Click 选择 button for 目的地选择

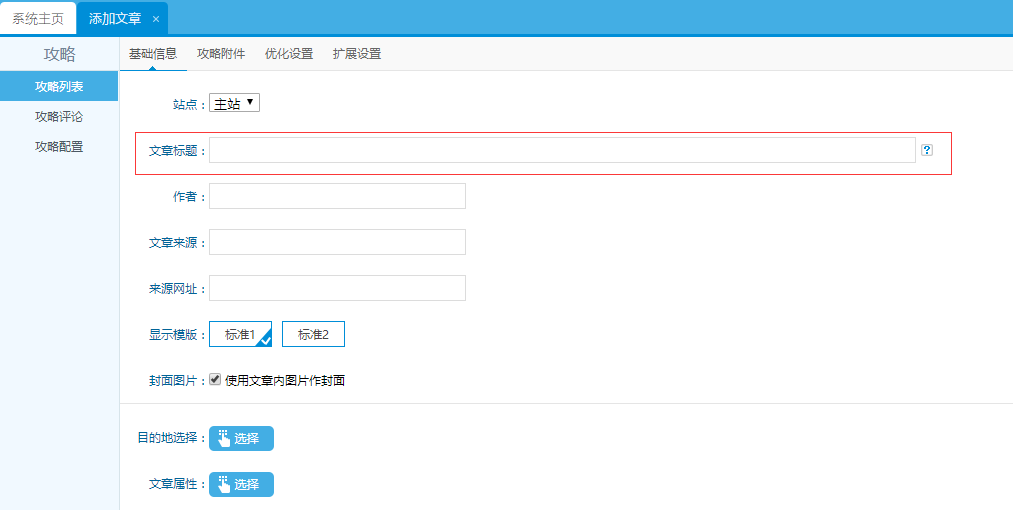[241, 438]
